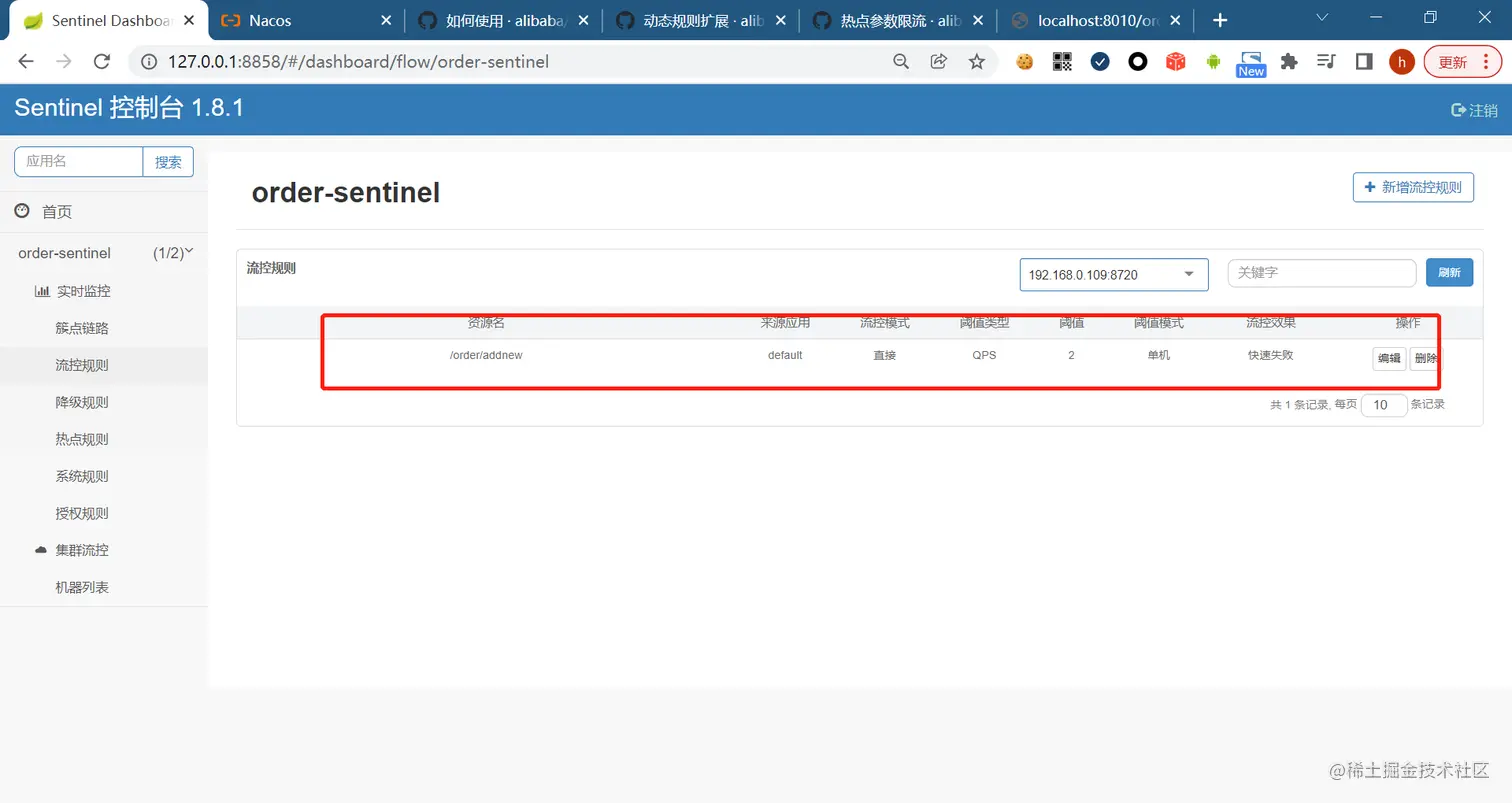The height and width of the screenshot is (803, 1512).
Task: Open the green Android extension icon
Action: pyautogui.click(x=1213, y=62)
